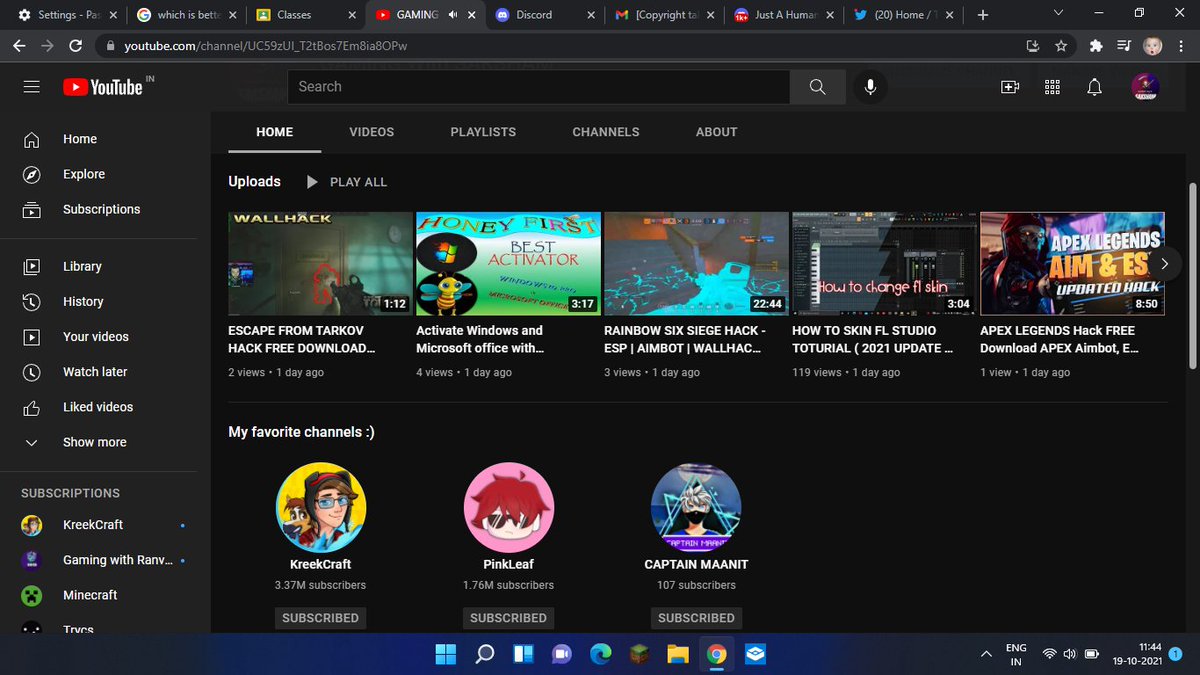Screen dimensions: 1200x675
Task: Open the Chrome tab search dropdown arrow
Action: coord(1059,14)
